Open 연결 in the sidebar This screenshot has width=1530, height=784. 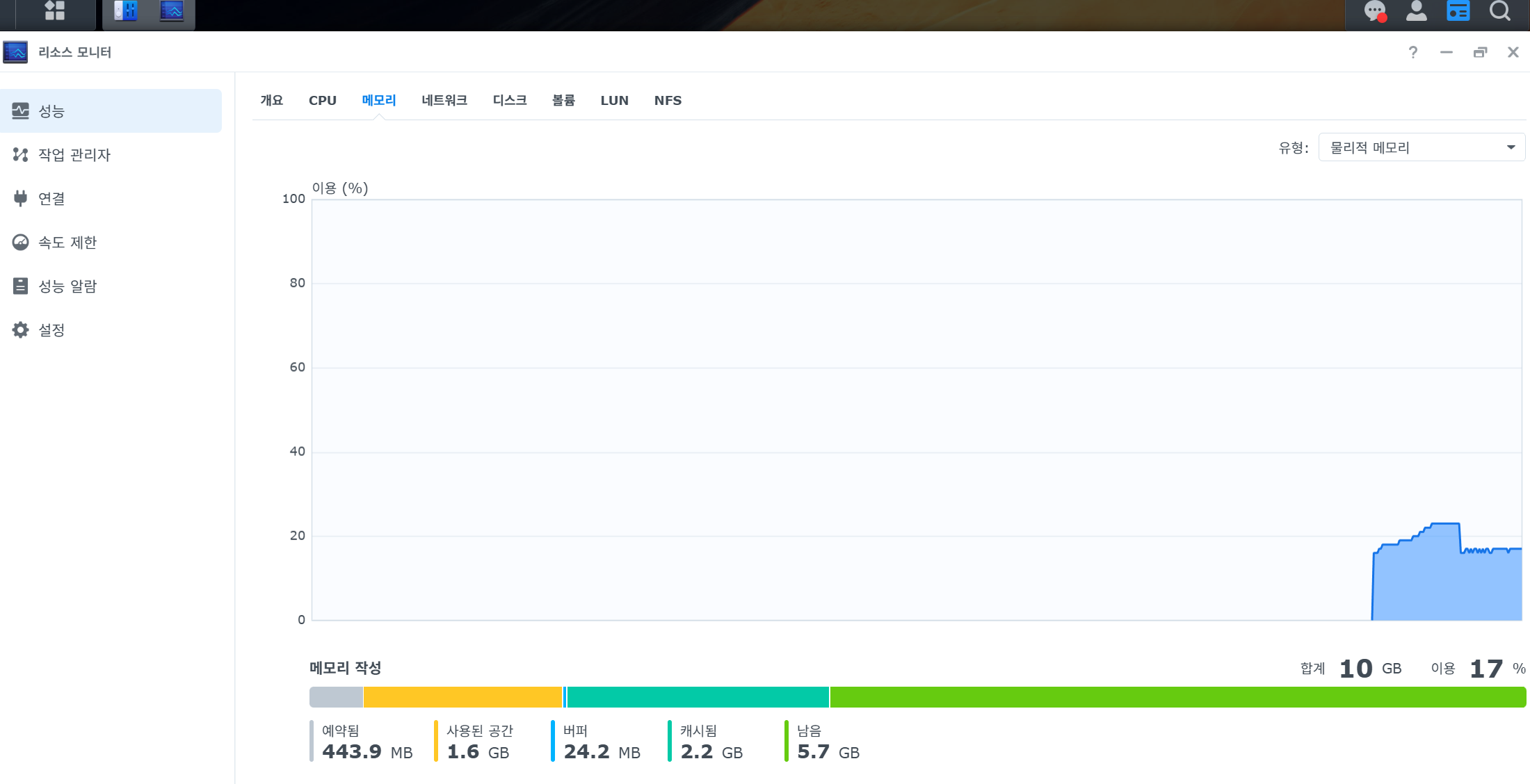[111, 198]
